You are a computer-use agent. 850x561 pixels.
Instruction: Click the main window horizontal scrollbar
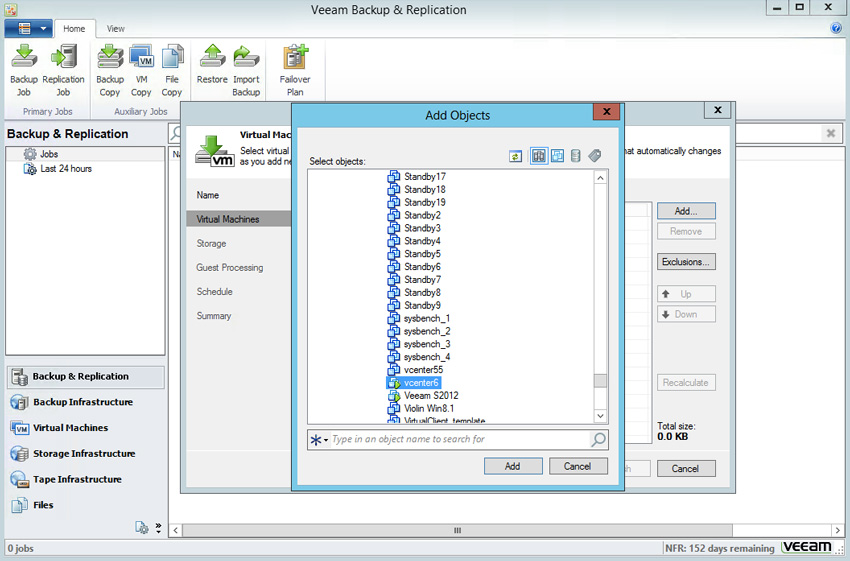[x=457, y=530]
